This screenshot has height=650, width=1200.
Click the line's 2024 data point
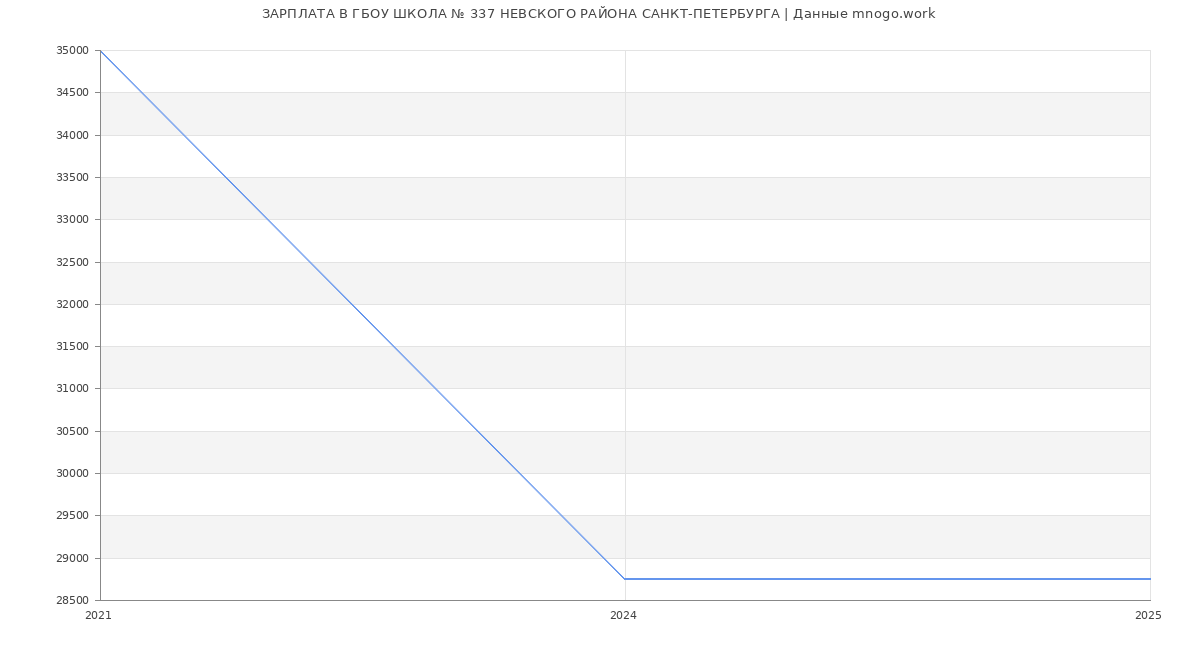tap(625, 579)
